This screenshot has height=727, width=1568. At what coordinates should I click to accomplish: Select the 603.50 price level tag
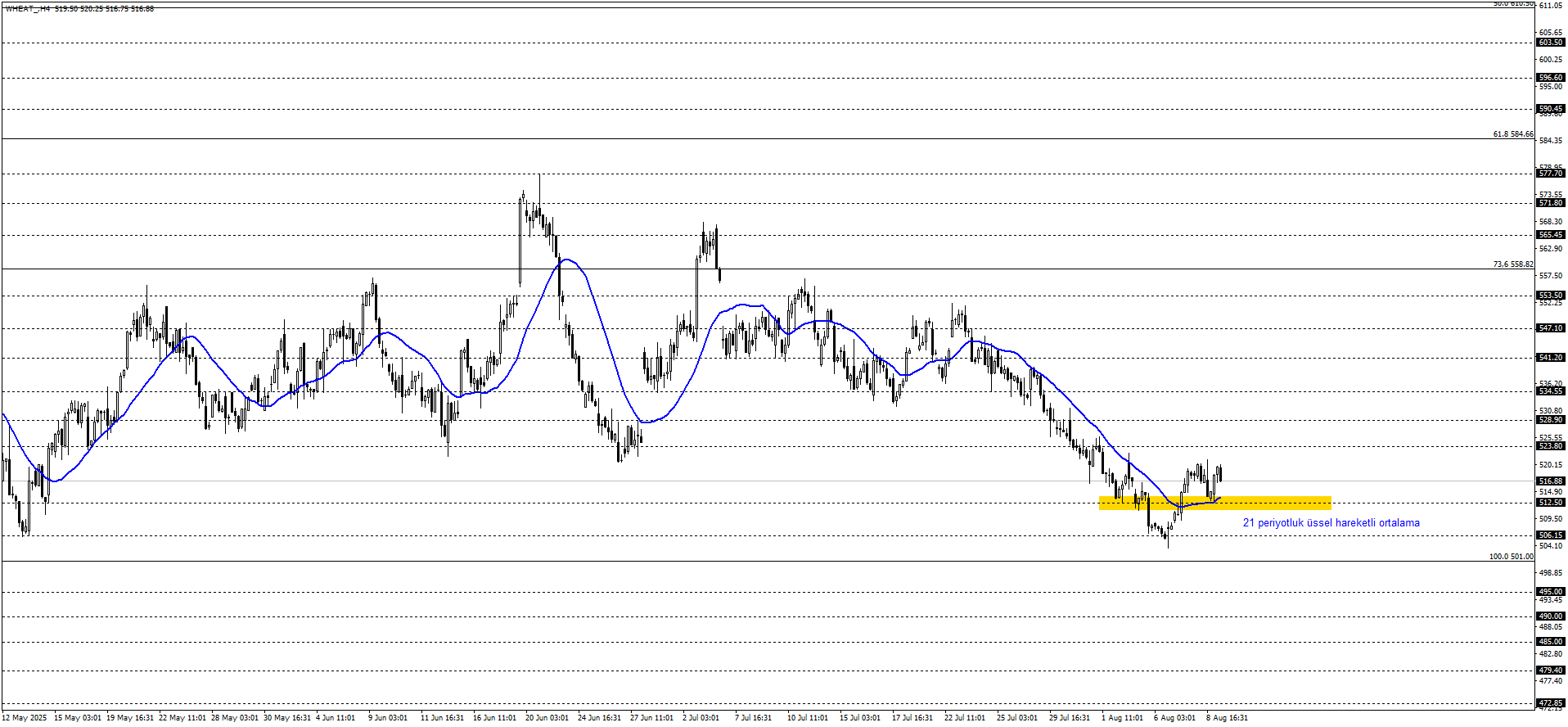pyautogui.click(x=1551, y=43)
